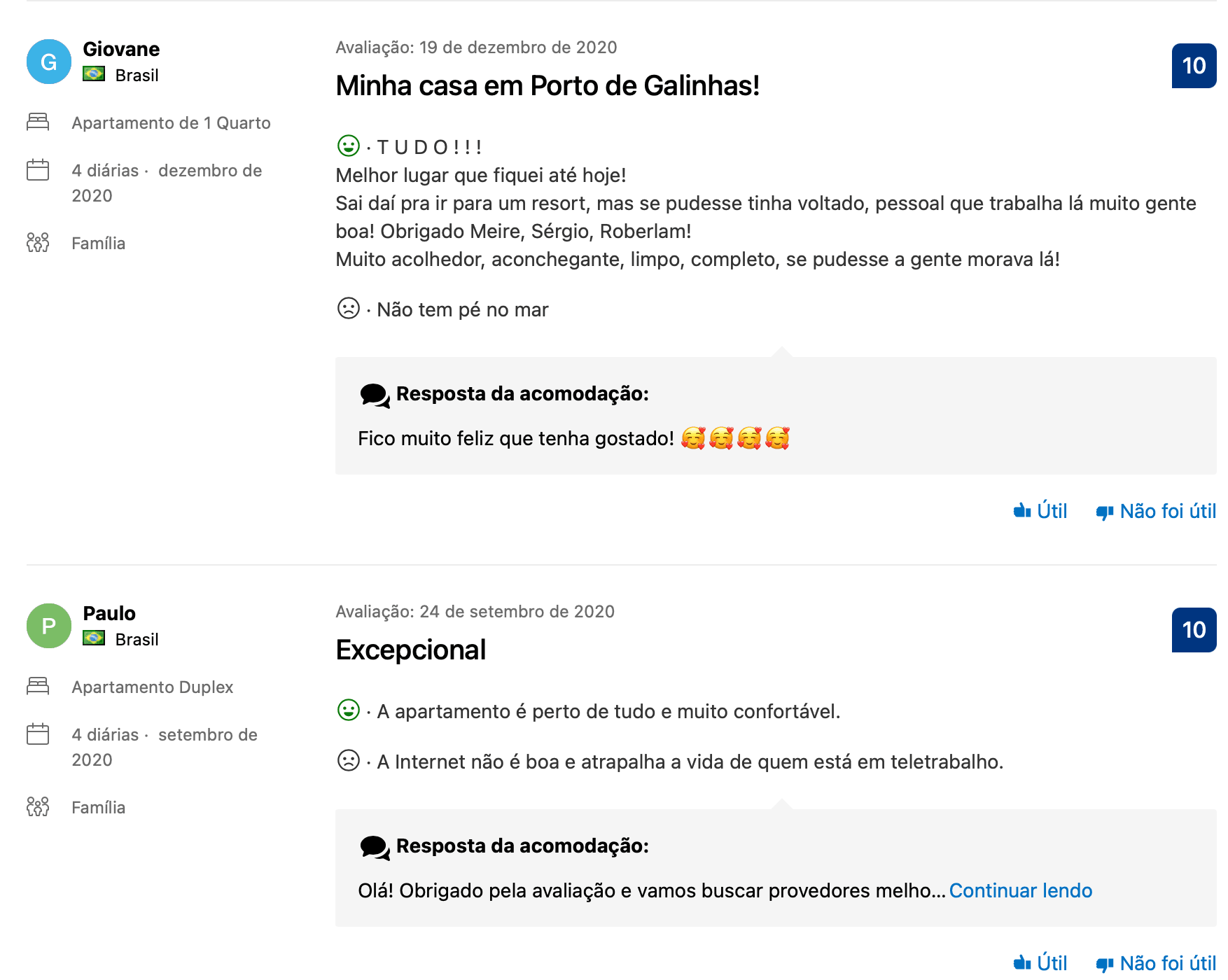Click the speech bubble icon in Giovane's property response
The height and width of the screenshot is (980, 1228).
click(x=375, y=395)
